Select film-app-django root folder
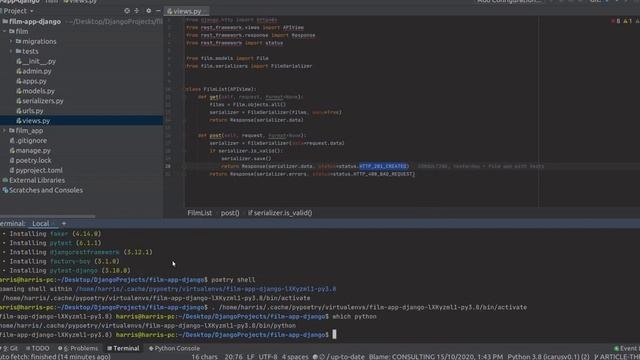The height and width of the screenshot is (360, 640). pos(35,22)
